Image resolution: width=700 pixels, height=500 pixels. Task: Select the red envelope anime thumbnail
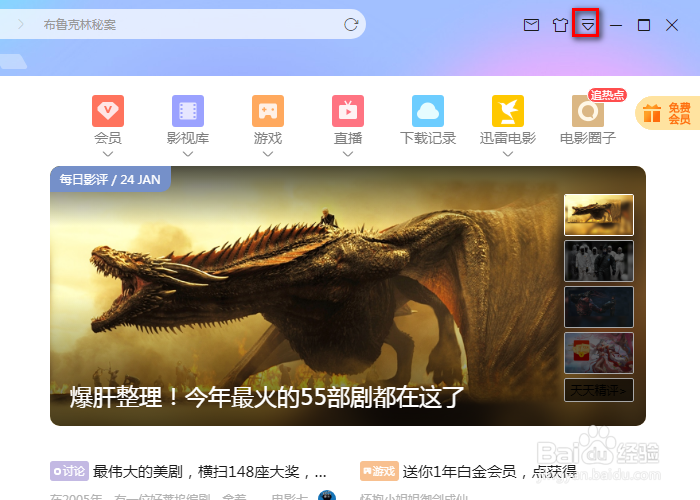(599, 353)
